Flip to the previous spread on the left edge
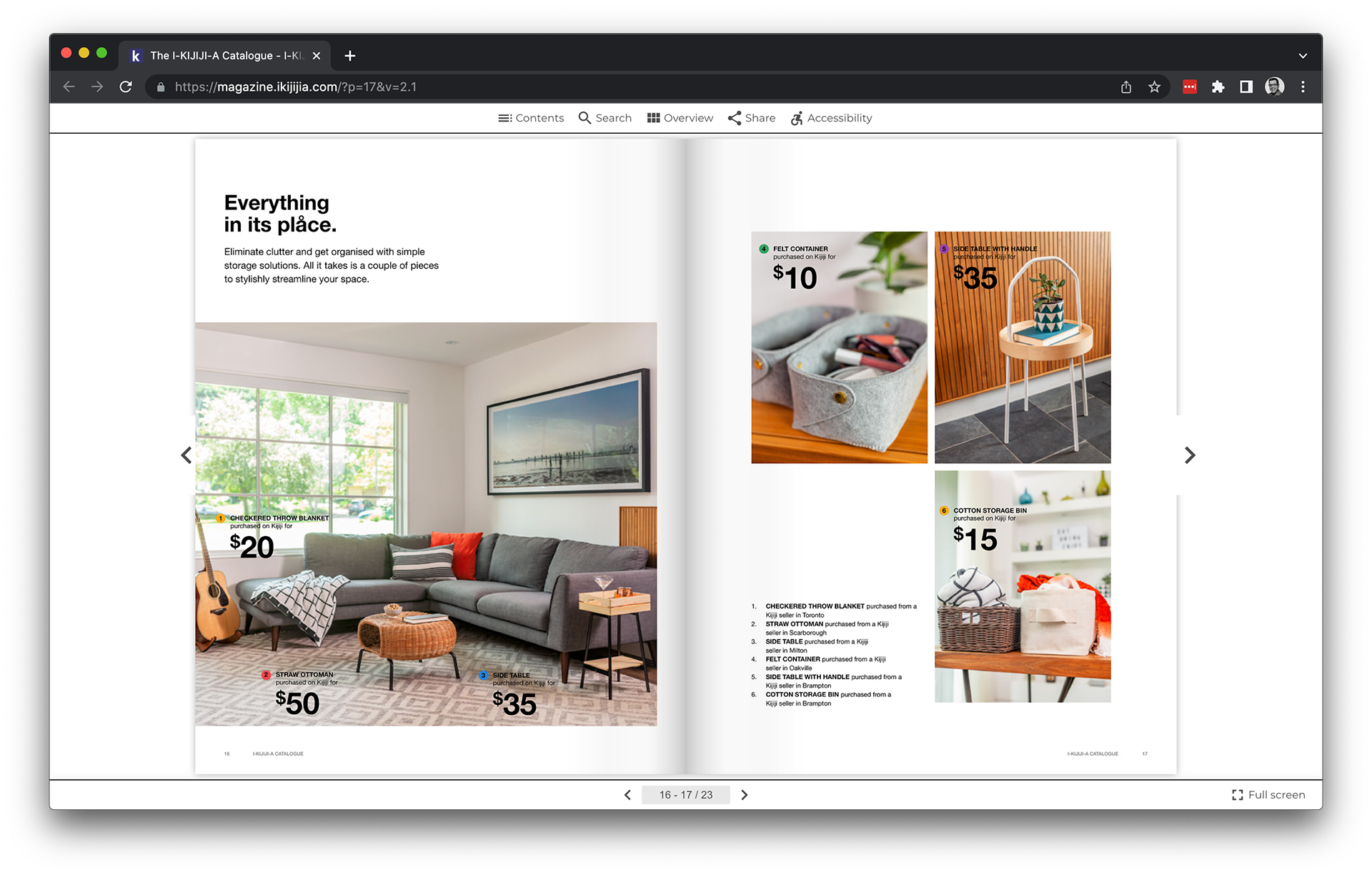 [x=186, y=455]
